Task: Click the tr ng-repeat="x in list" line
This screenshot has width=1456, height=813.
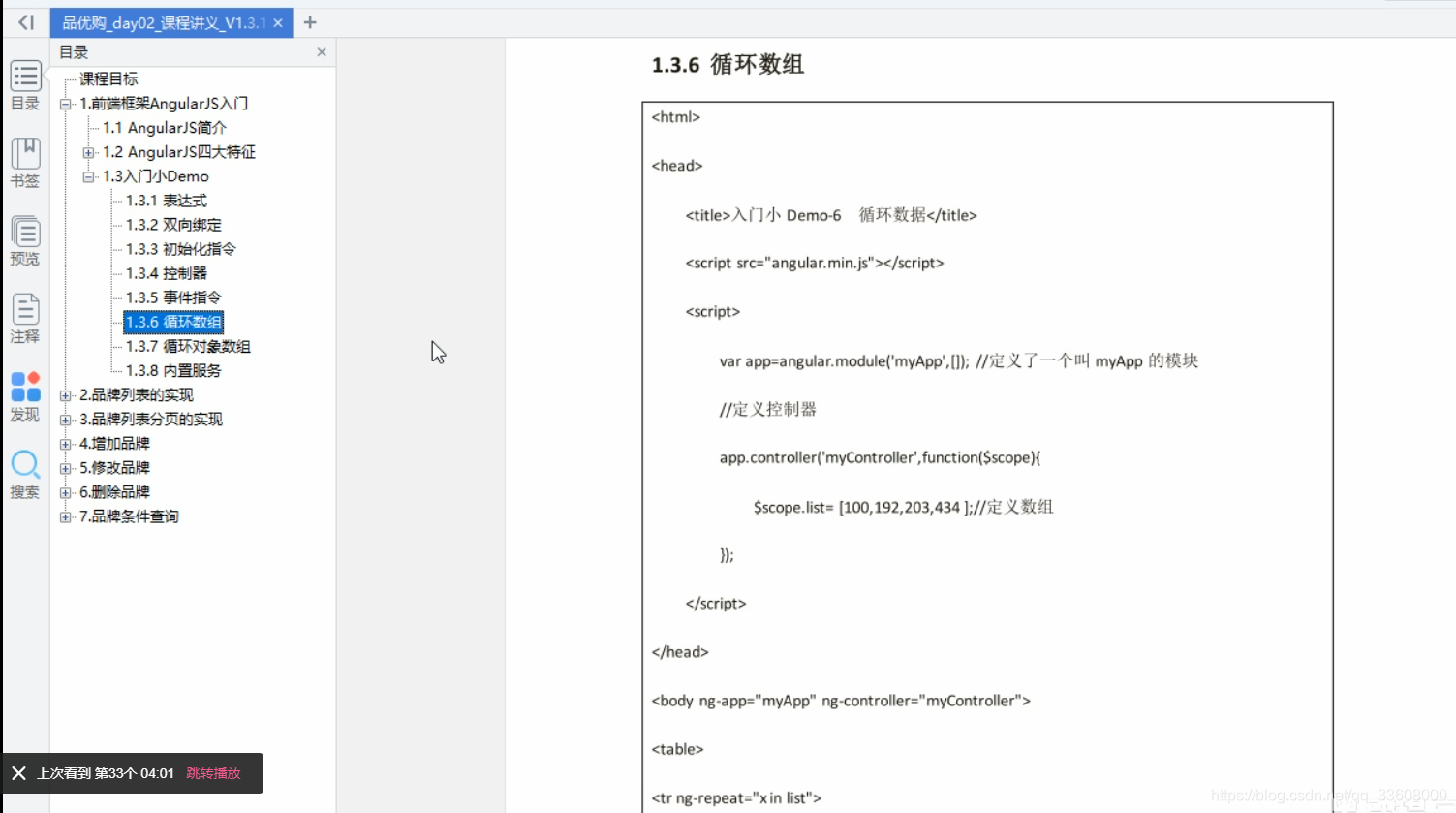Action: 736,798
